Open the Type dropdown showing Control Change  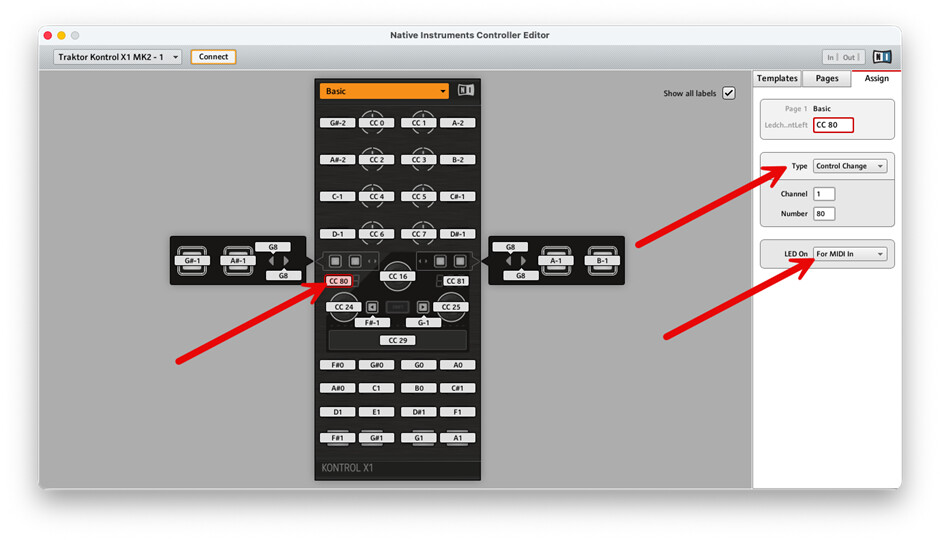coord(849,166)
